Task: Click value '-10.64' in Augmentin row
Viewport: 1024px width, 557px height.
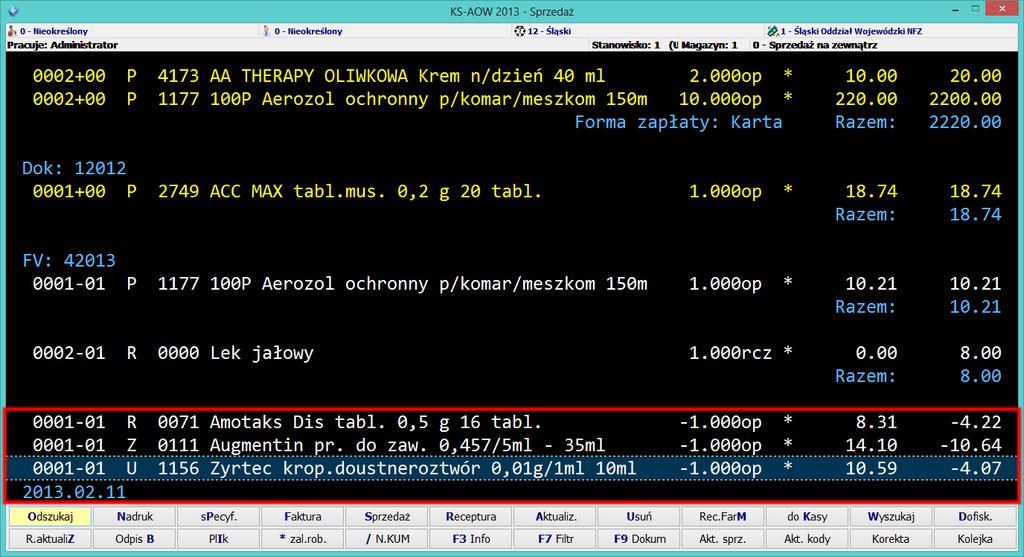Action: click(970, 445)
